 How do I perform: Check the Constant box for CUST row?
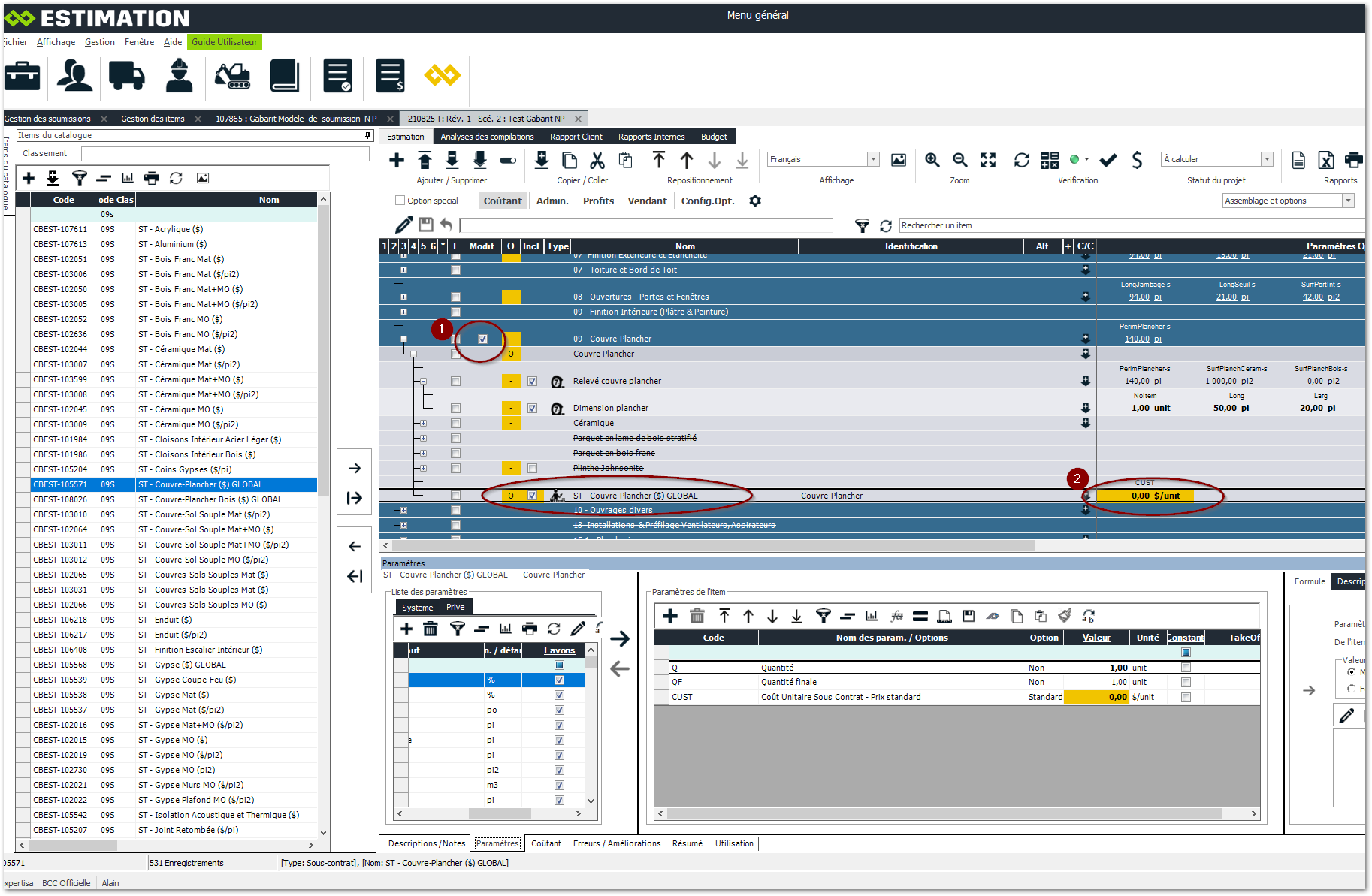coord(1186,698)
